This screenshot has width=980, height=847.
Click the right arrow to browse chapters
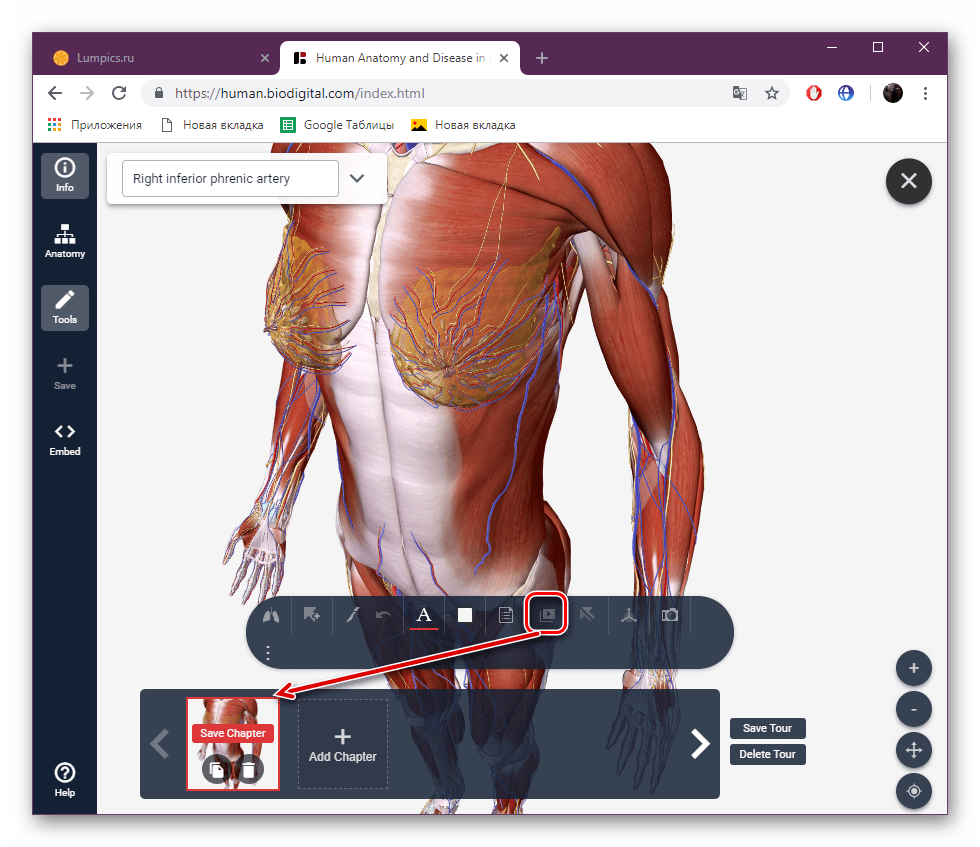pyautogui.click(x=700, y=744)
